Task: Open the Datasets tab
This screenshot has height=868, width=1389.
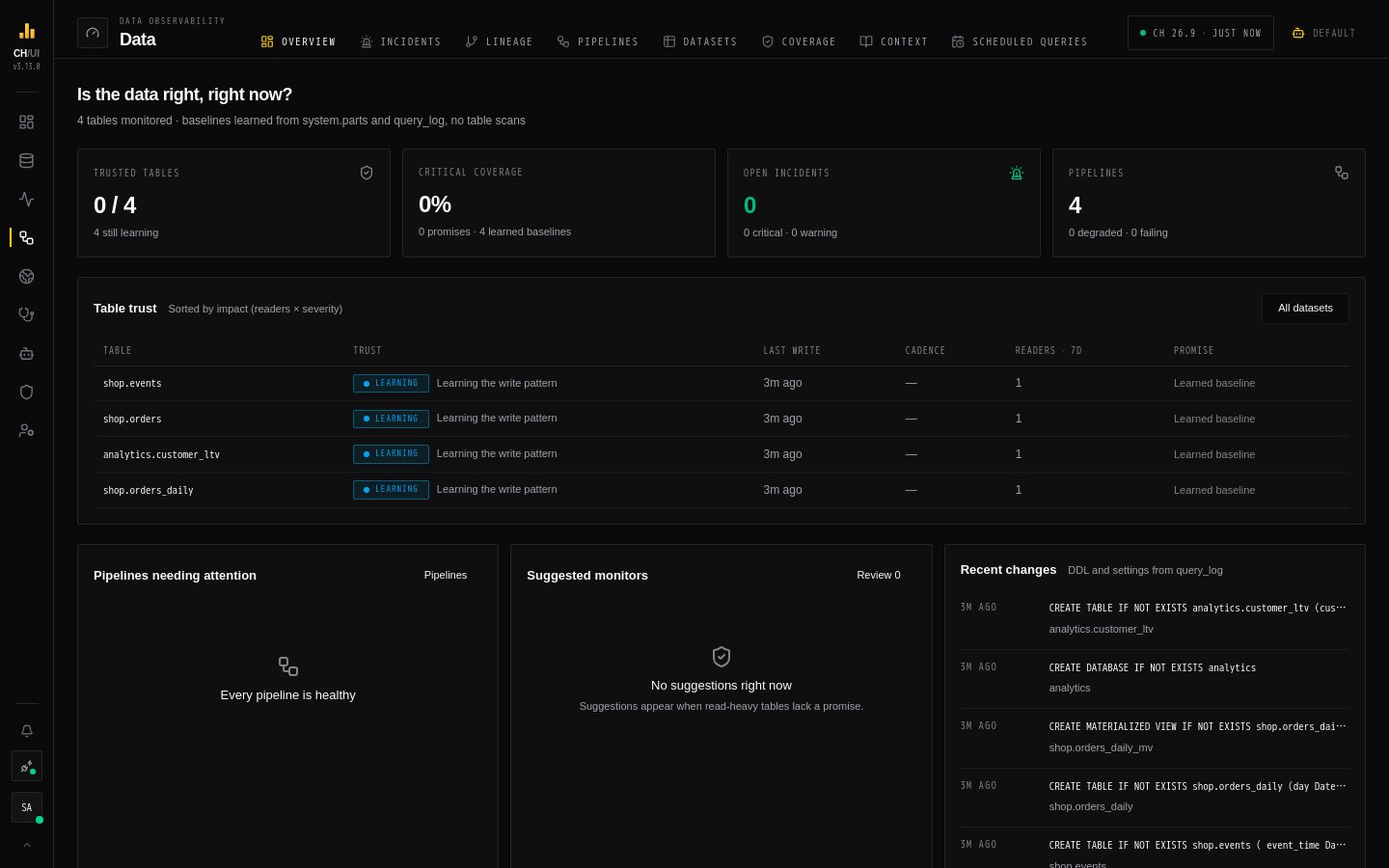Action: (700, 41)
